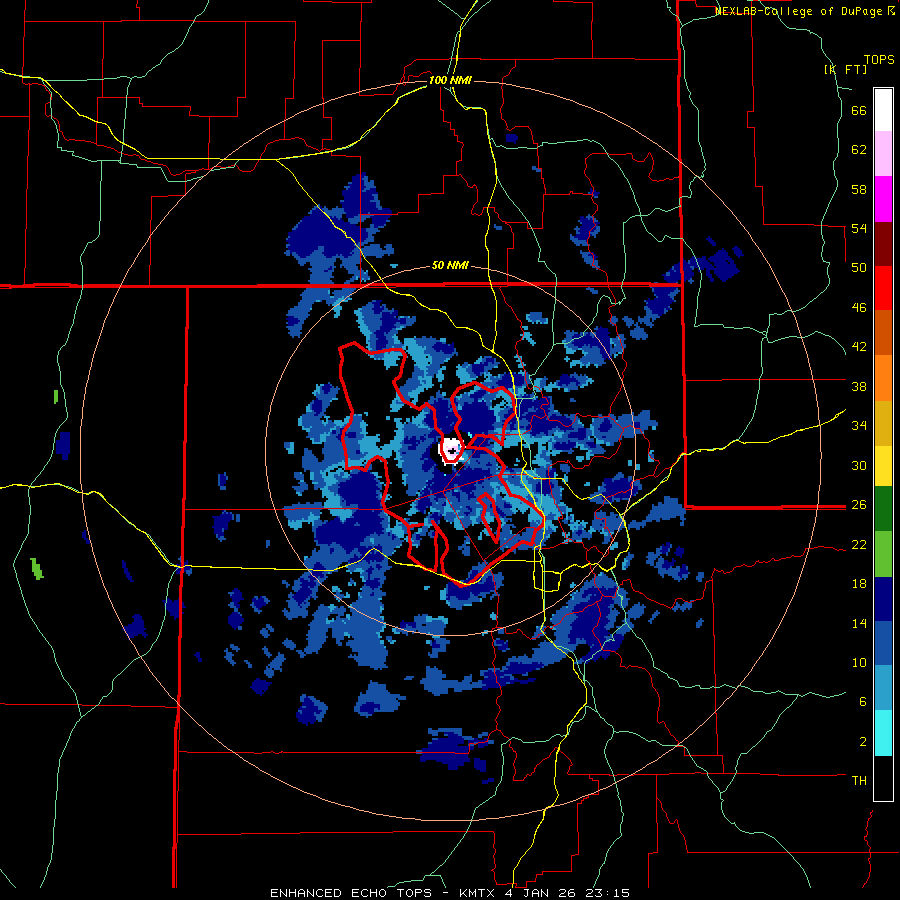Click the legend value 30
This screenshot has width=900, height=900.
coord(859,465)
